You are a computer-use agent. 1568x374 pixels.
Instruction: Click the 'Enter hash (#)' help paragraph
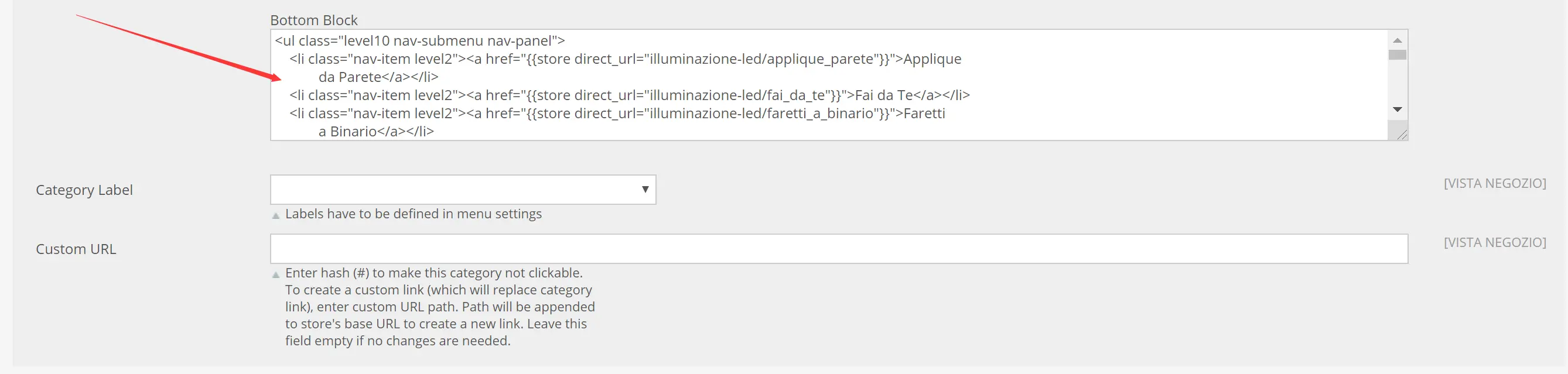[x=439, y=307]
